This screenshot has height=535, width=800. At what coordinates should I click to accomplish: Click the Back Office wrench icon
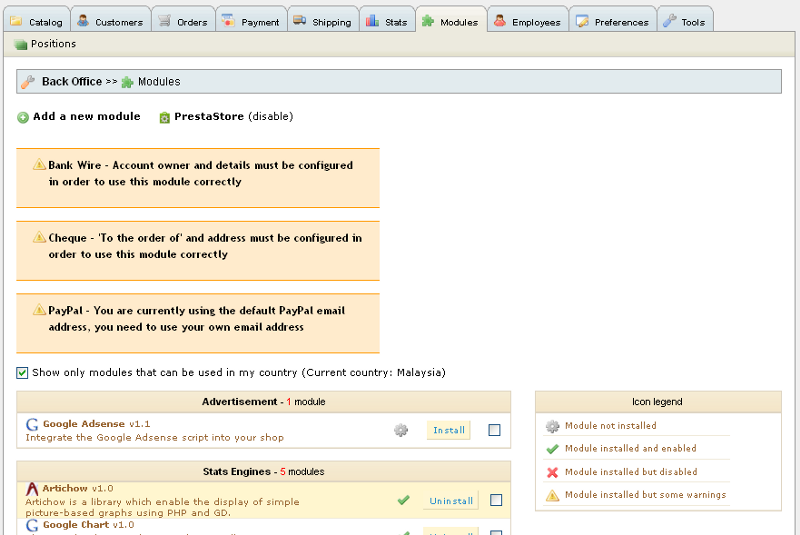[28, 82]
